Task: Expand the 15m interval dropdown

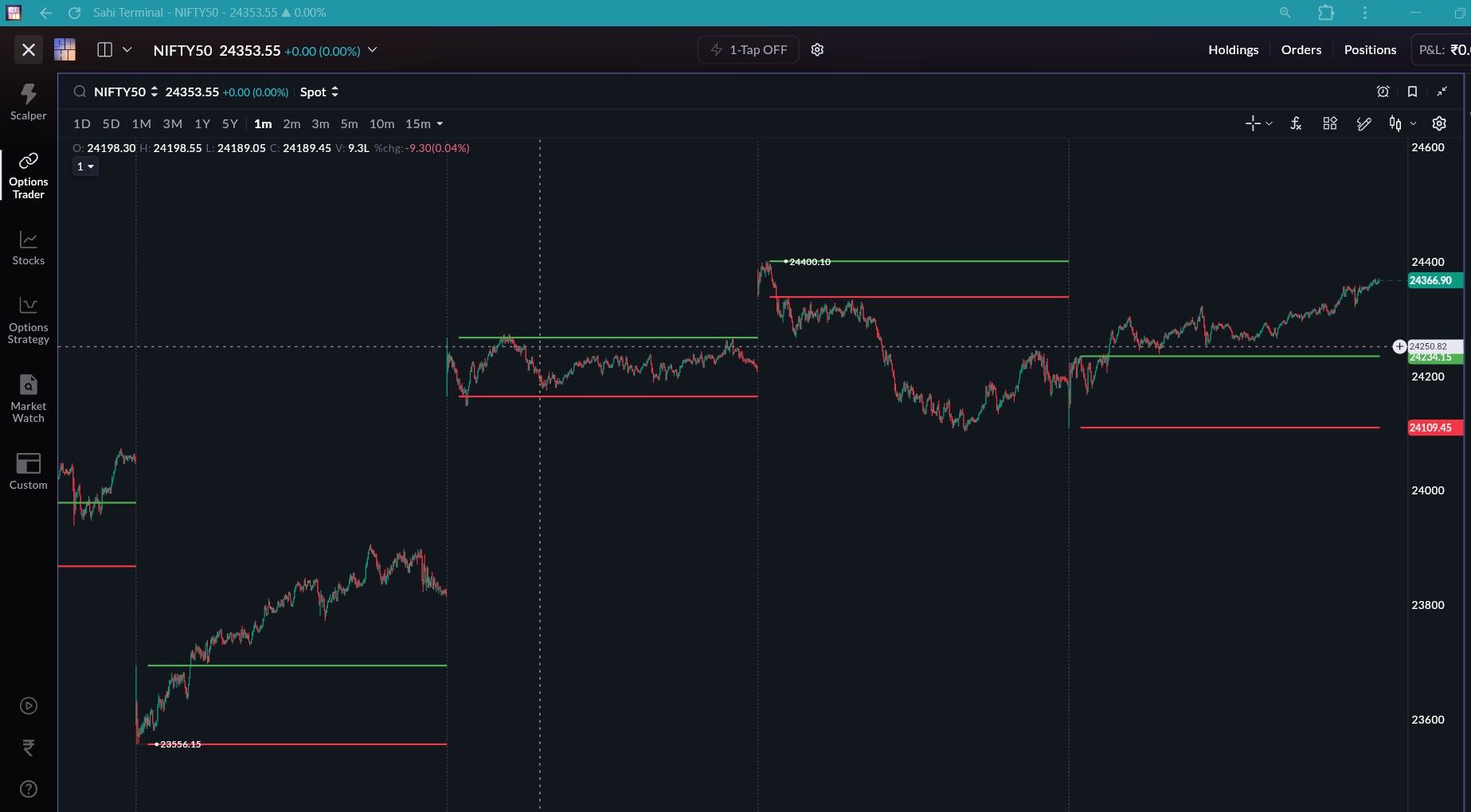Action: click(x=424, y=123)
